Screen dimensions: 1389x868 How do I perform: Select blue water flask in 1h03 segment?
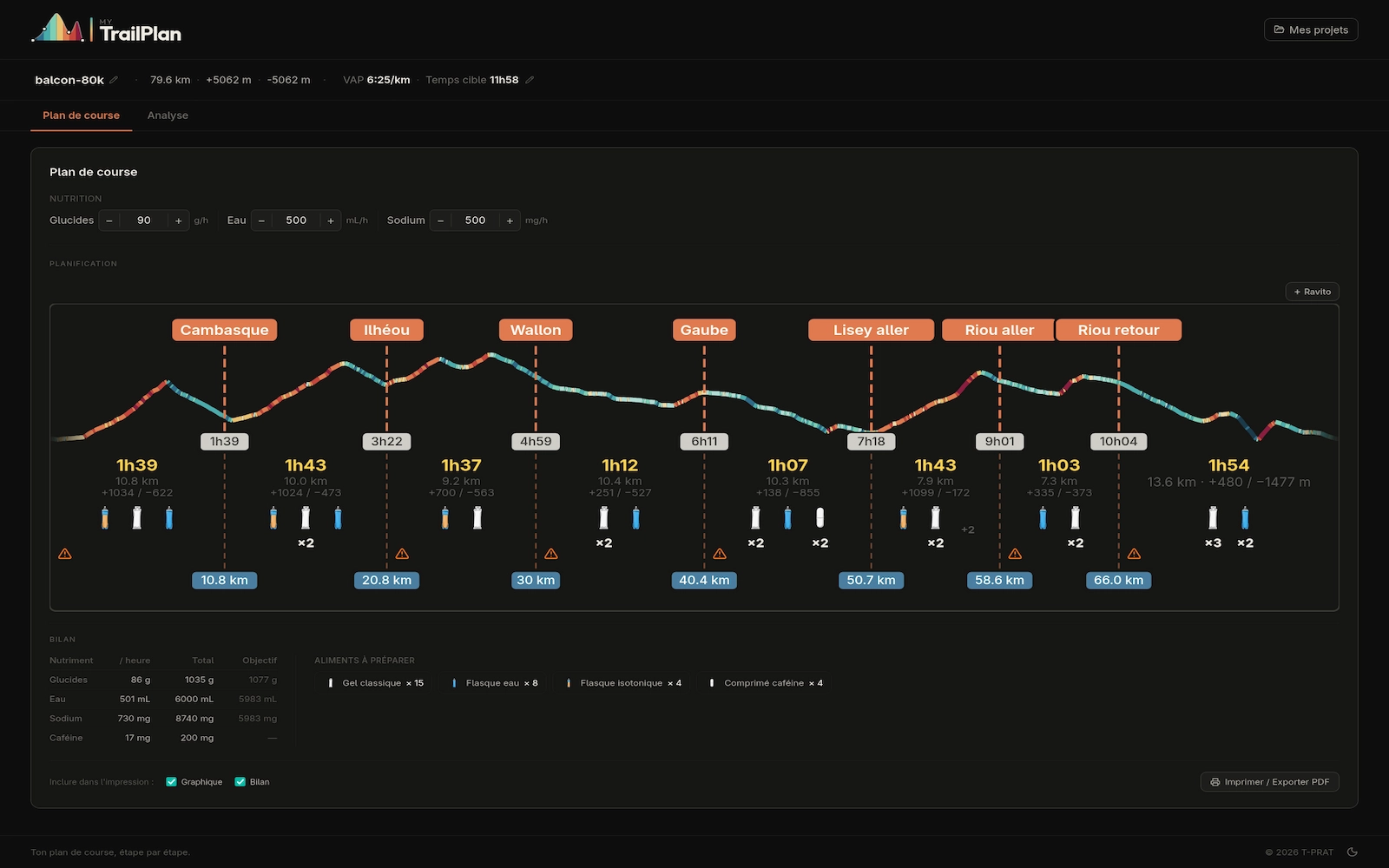[x=1043, y=518]
